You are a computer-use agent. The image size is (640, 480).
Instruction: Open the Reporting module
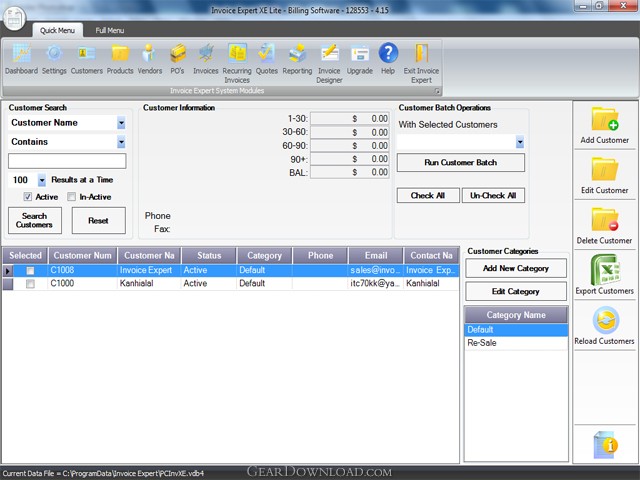(x=297, y=59)
